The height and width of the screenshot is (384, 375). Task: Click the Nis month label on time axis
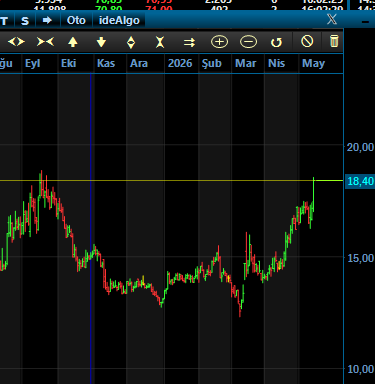pos(276,63)
